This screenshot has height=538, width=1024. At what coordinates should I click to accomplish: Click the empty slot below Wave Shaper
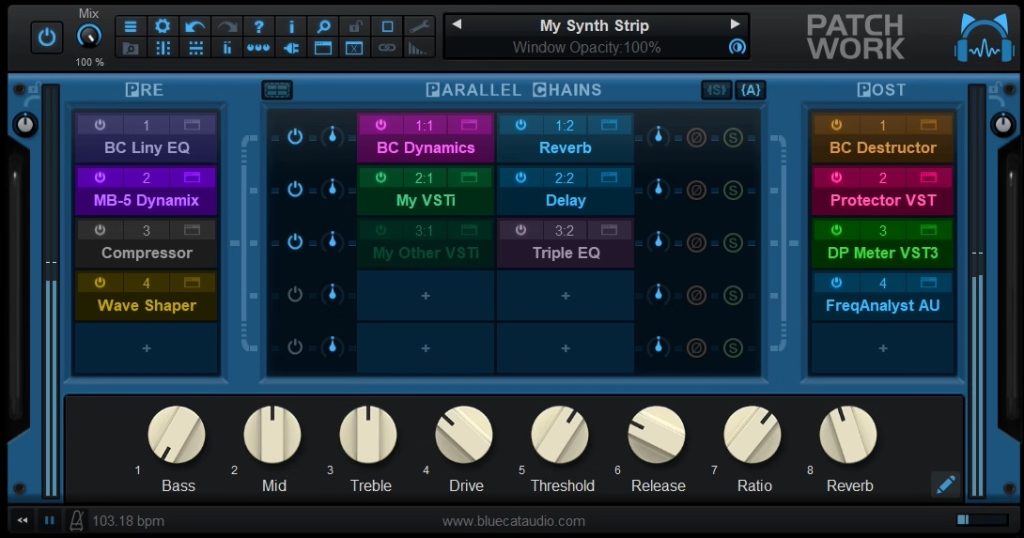coord(146,348)
